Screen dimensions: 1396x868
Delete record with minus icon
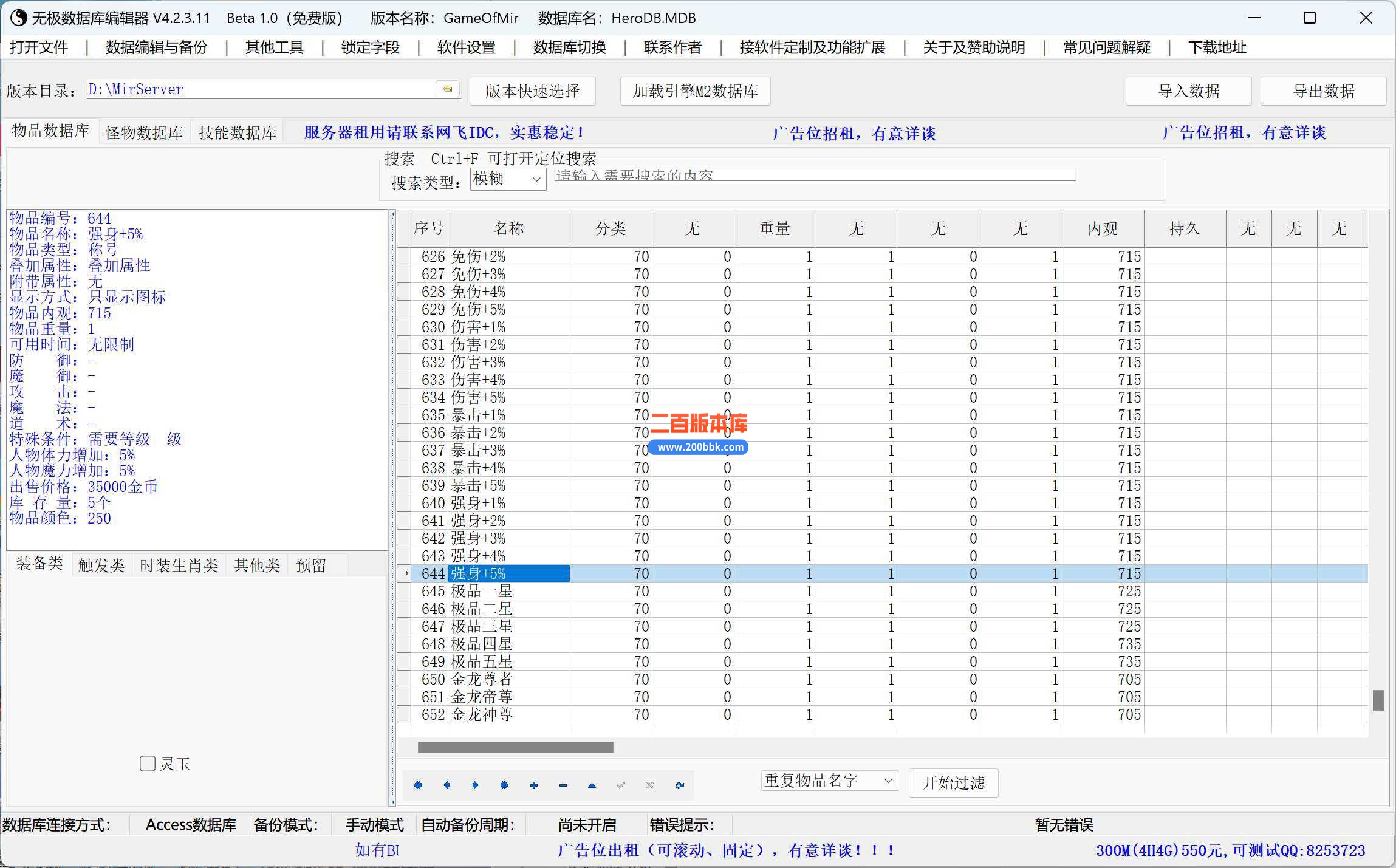click(563, 785)
